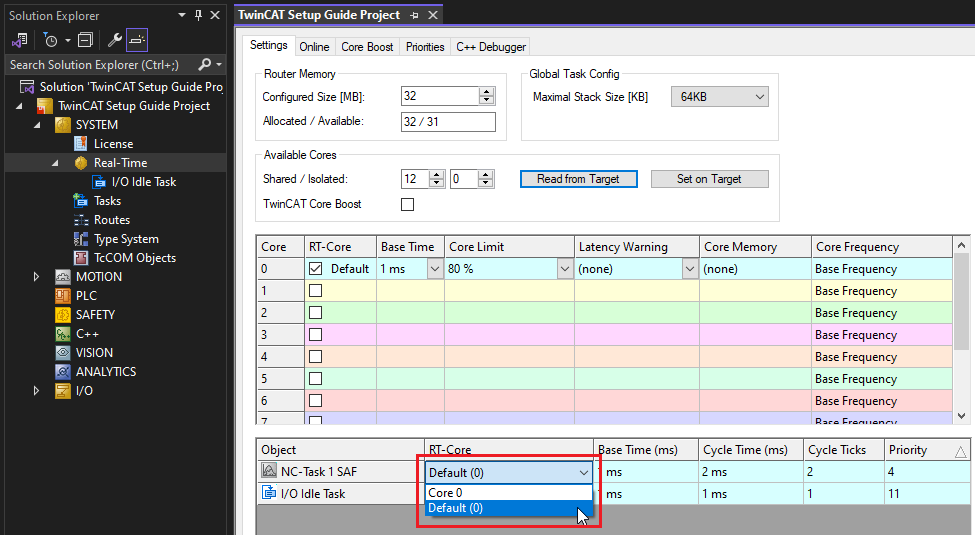Sort the task table by Priority column header
The width and height of the screenshot is (975, 535).
click(926, 450)
